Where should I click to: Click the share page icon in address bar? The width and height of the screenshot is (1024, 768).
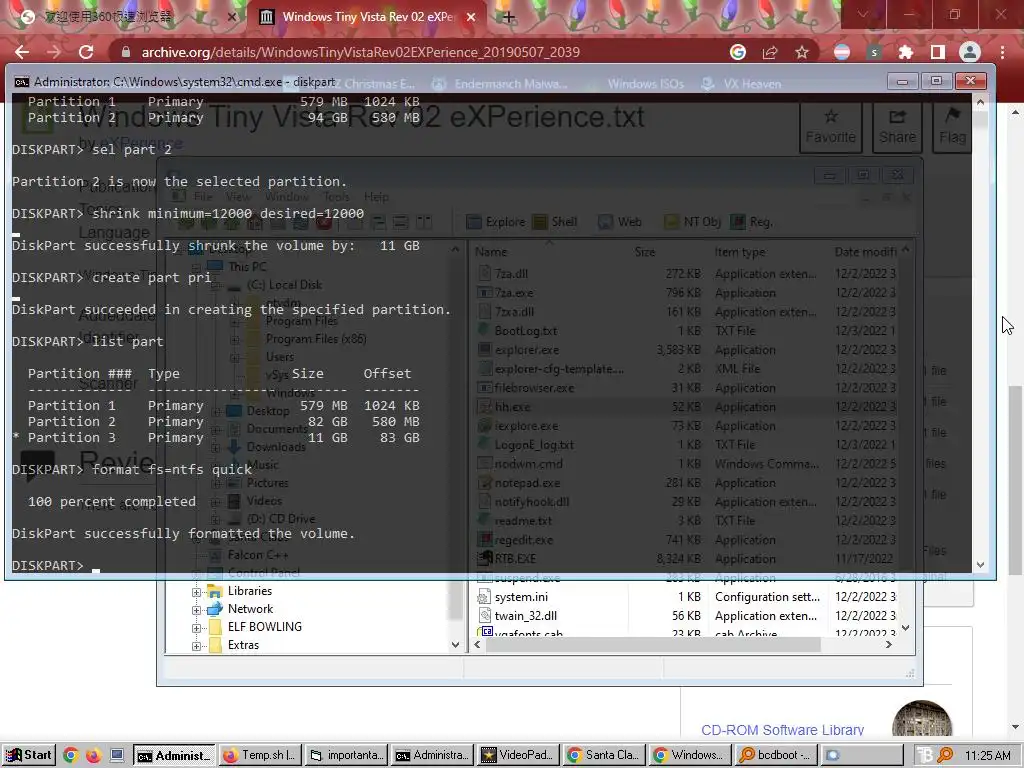click(770, 52)
